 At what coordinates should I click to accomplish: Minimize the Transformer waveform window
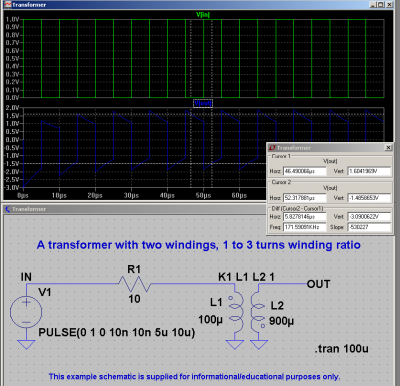373,5
